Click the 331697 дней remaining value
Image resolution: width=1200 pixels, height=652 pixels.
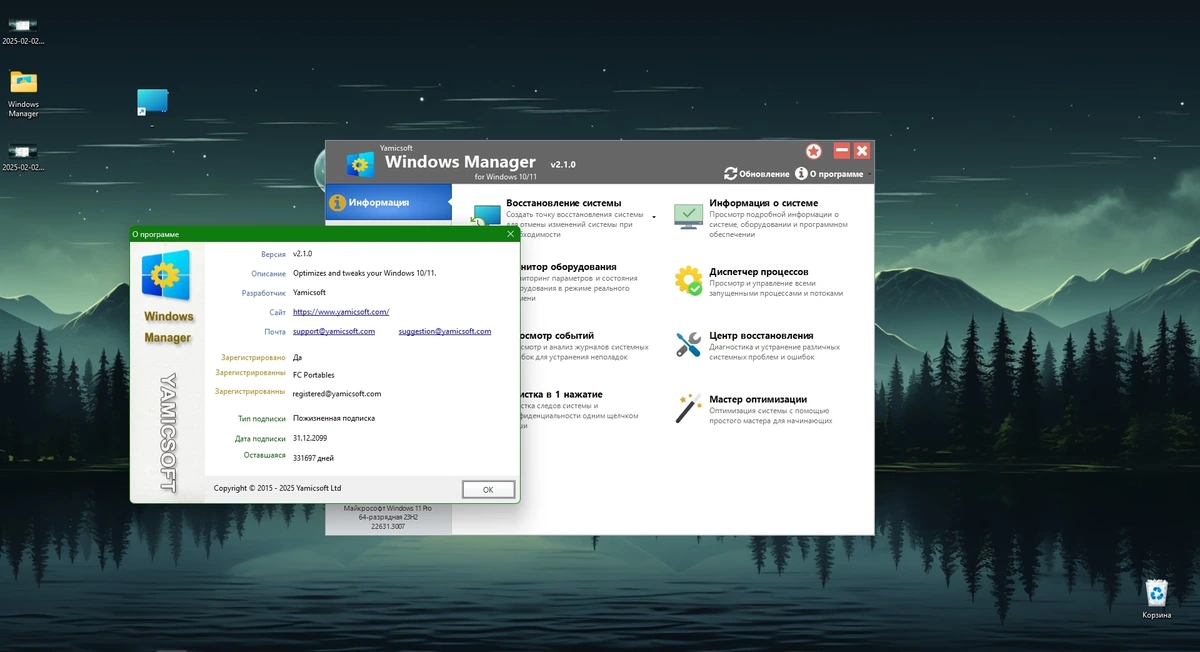(313, 458)
